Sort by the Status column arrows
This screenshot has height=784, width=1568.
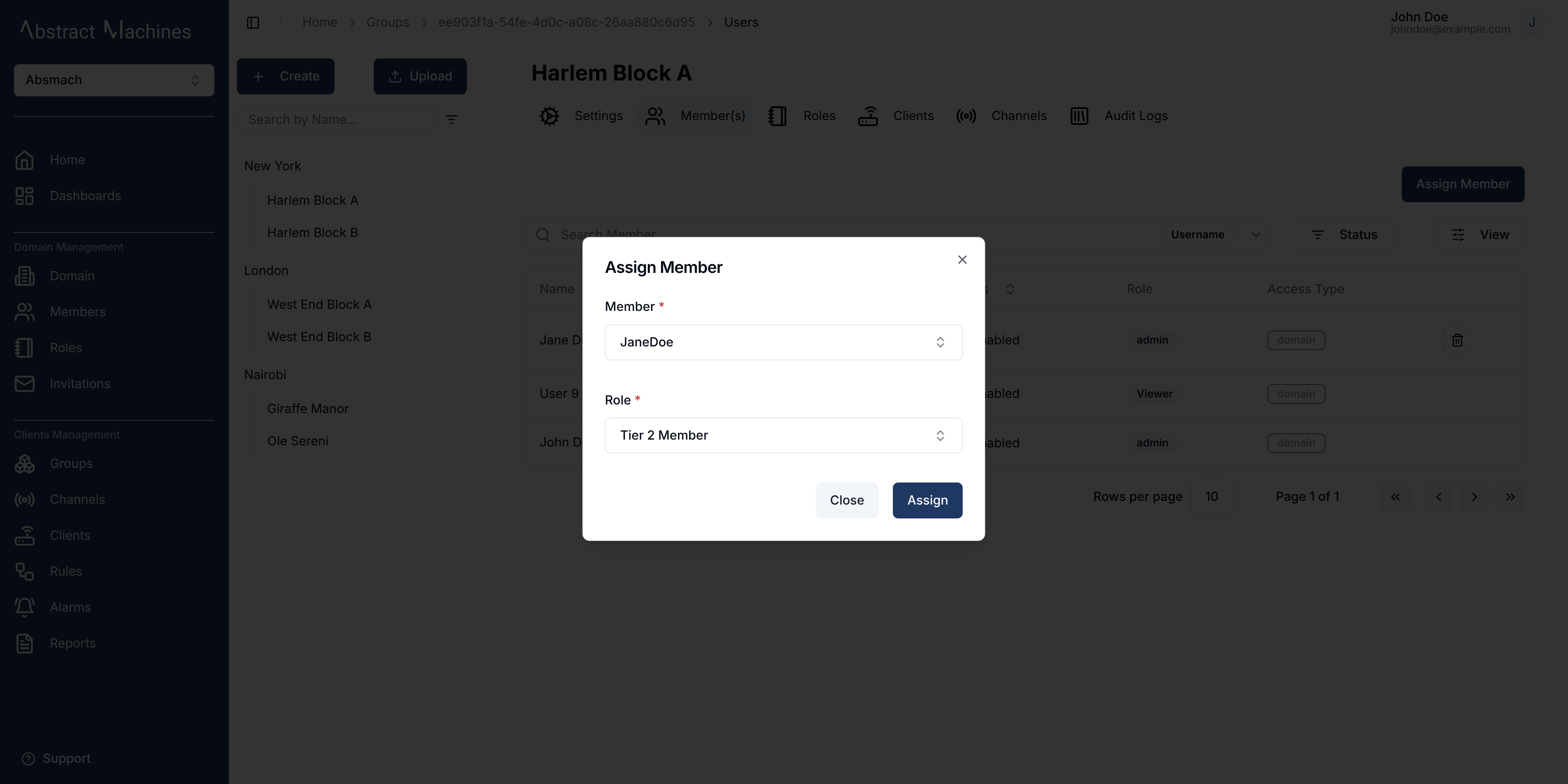1010,289
